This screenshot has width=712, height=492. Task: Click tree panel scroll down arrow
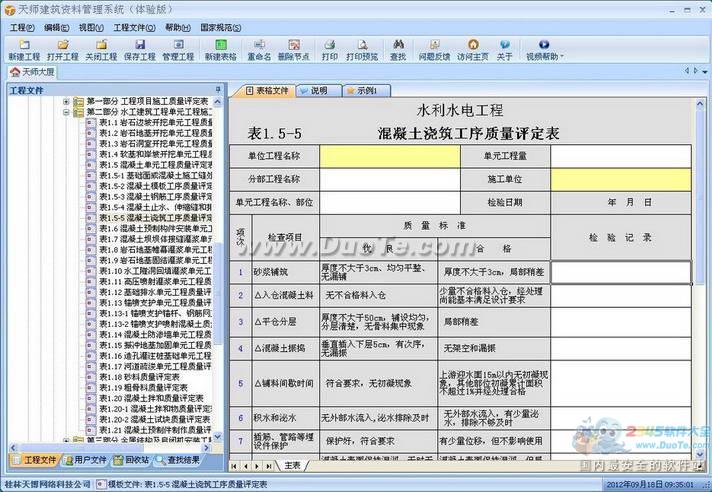point(218,436)
